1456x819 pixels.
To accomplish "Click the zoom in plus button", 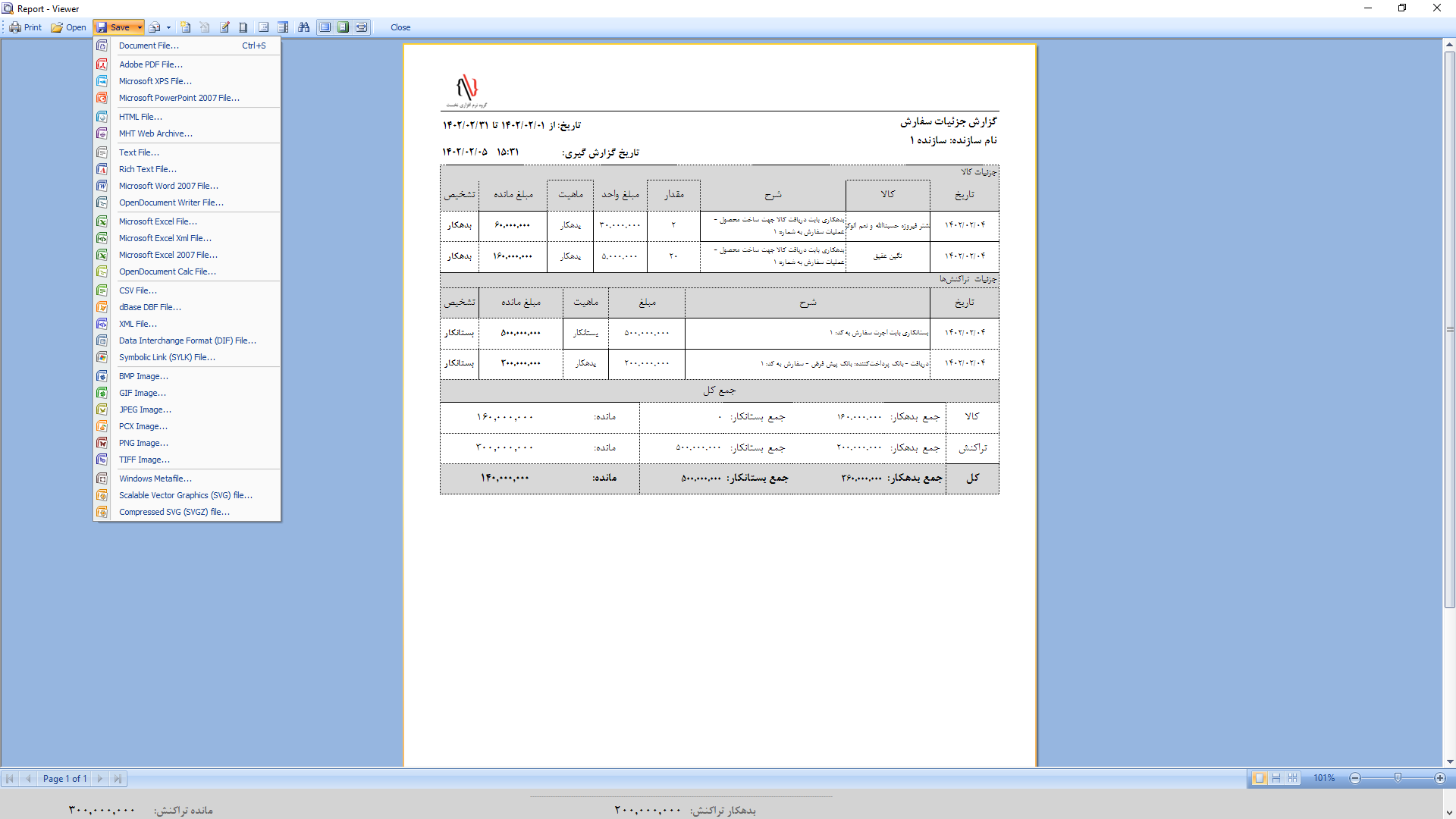I will (1440, 778).
